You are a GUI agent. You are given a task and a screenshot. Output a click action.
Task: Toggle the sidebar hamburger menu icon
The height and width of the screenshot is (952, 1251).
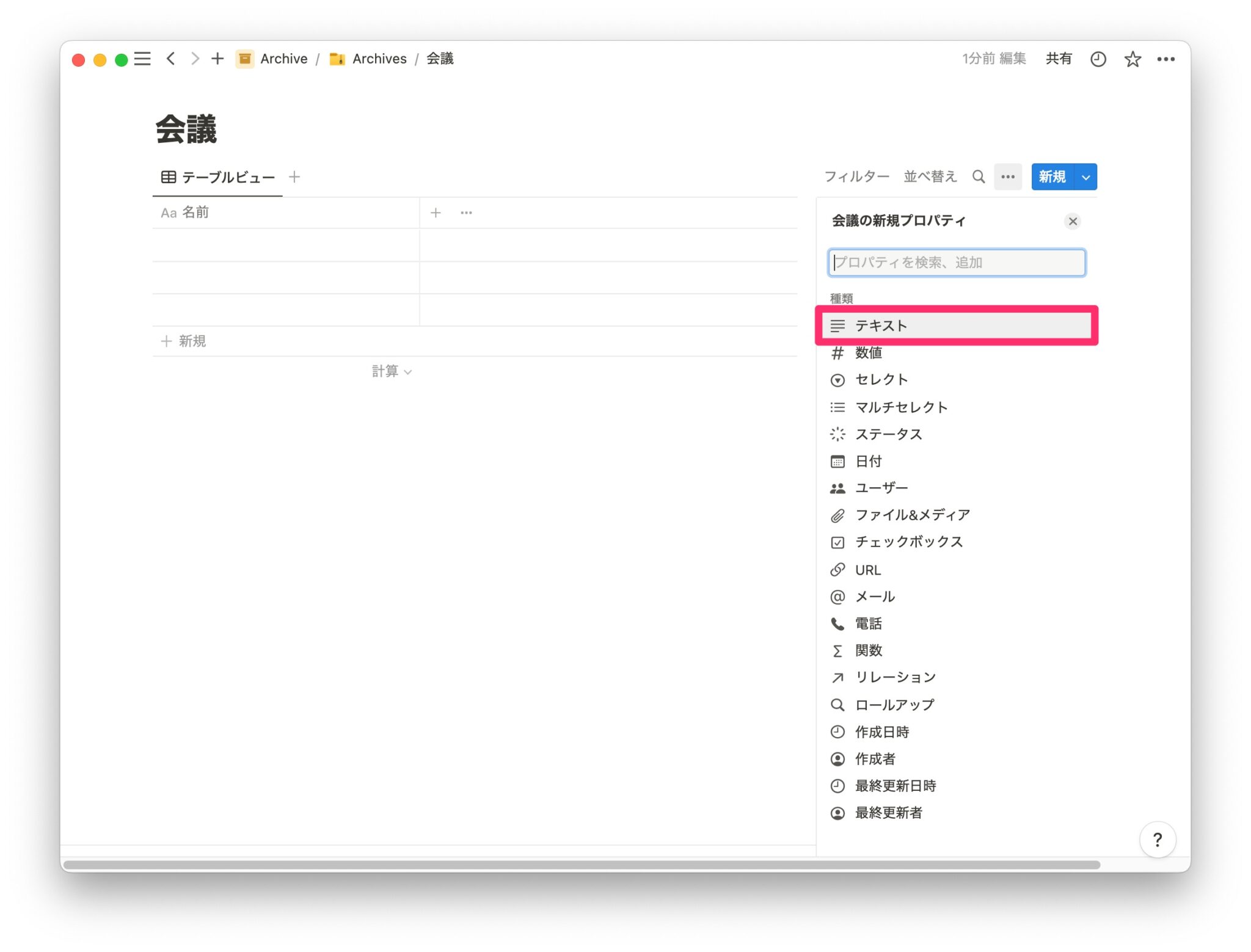(x=142, y=59)
